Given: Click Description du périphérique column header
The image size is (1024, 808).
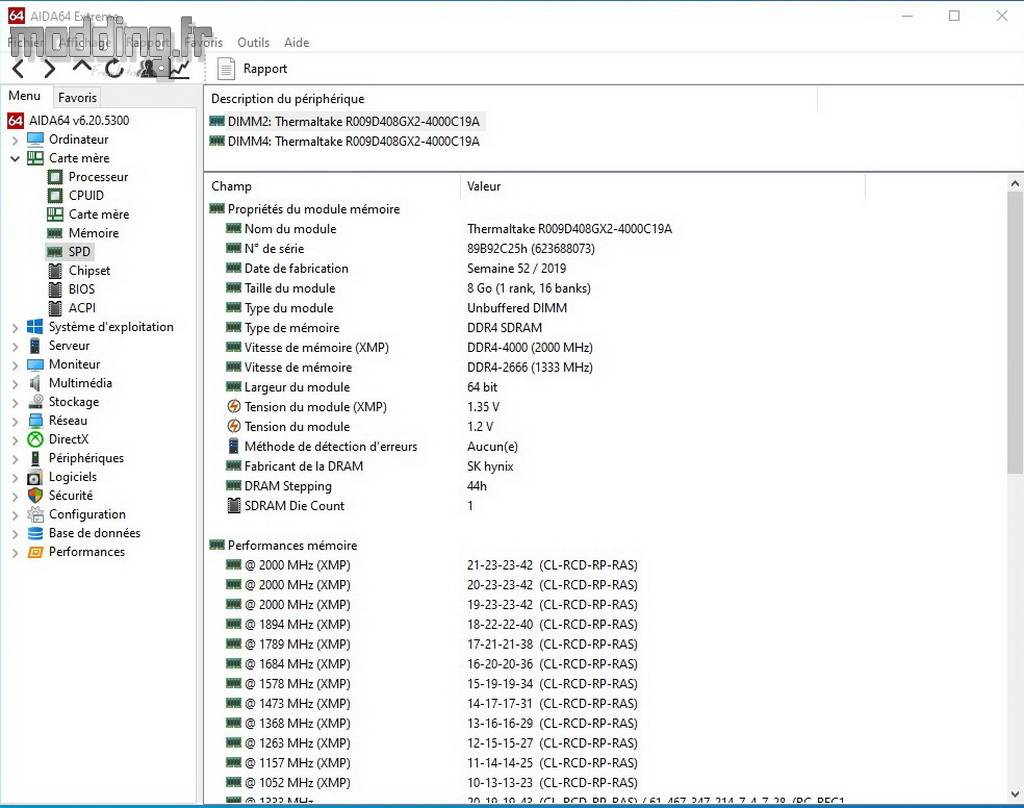Looking at the screenshot, I should click(x=511, y=99).
